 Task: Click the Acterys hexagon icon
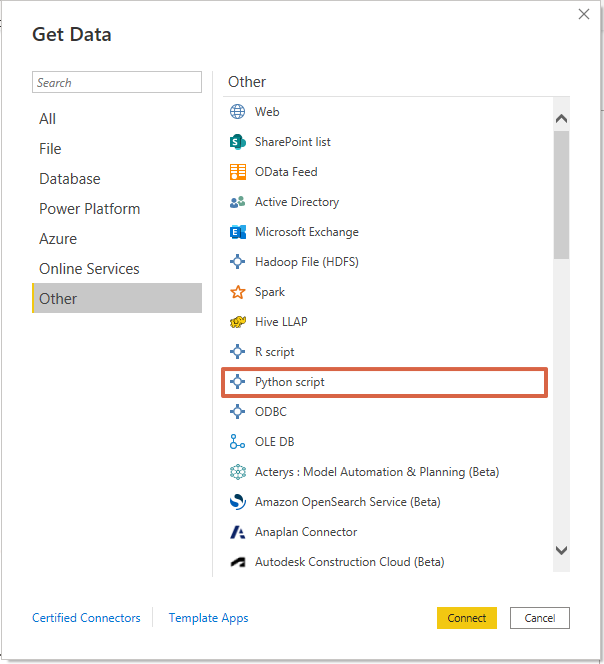click(237, 472)
